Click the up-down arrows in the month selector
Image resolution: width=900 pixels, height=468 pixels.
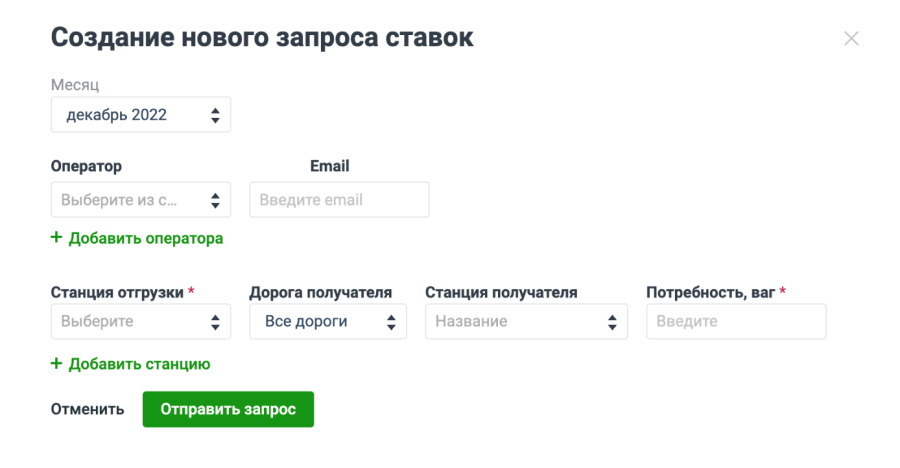[x=215, y=115]
